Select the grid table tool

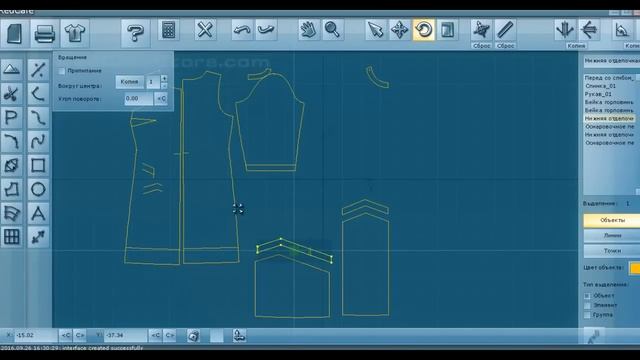pyautogui.click(x=12, y=237)
